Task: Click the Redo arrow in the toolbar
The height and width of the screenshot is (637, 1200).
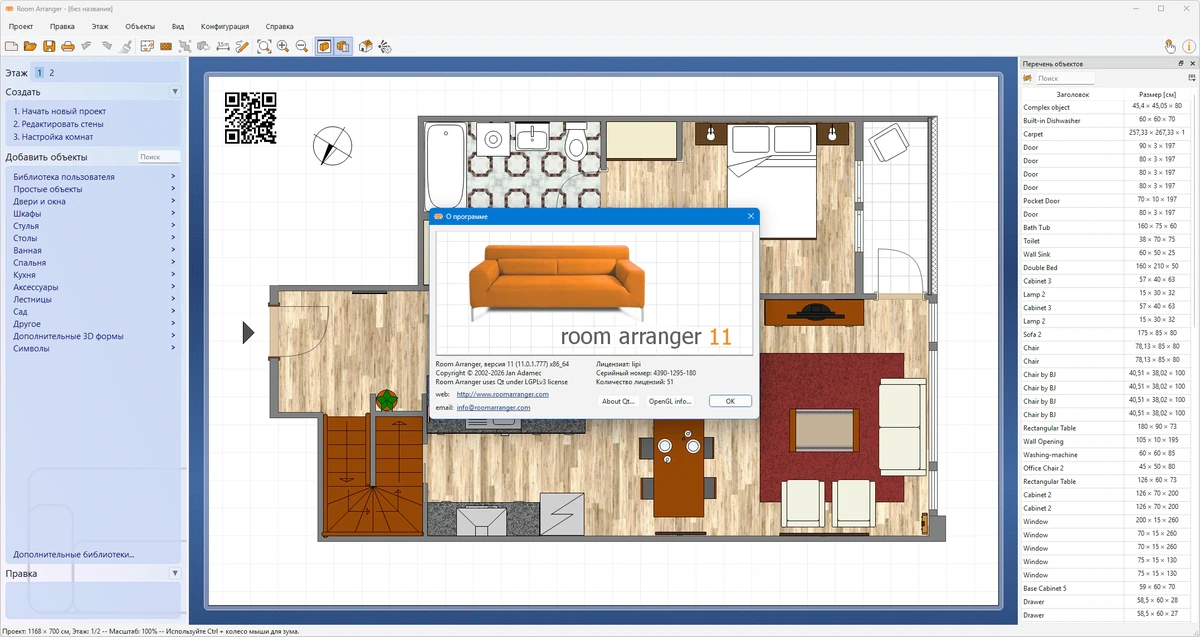Action: click(x=106, y=46)
